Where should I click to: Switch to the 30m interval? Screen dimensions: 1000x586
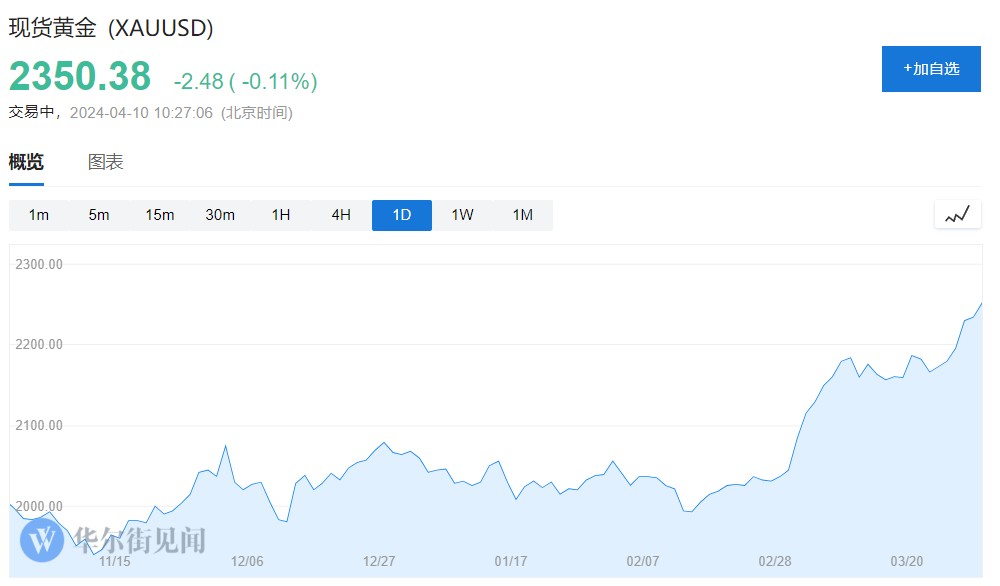220,215
